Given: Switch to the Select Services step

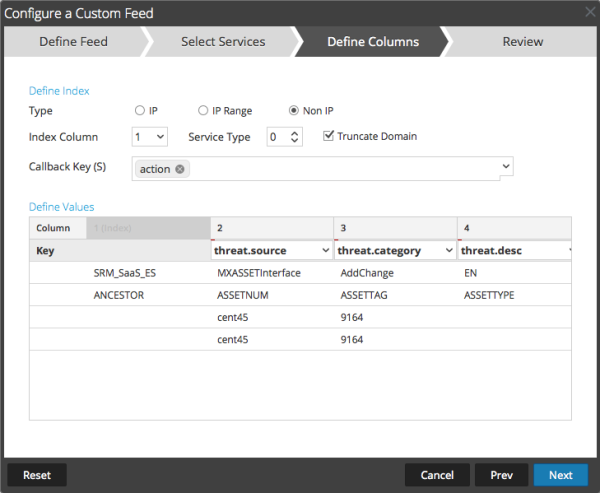Looking at the screenshot, I should pyautogui.click(x=222, y=42).
